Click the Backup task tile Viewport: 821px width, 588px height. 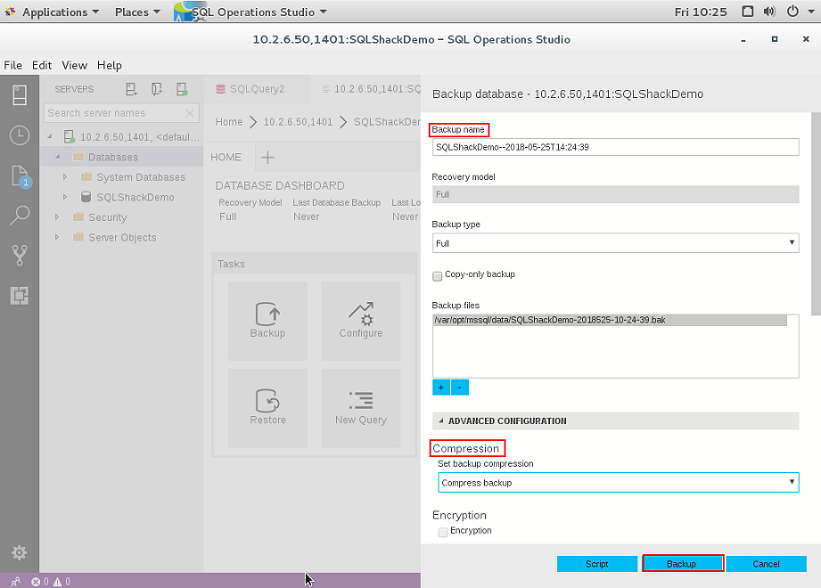pyautogui.click(x=268, y=321)
